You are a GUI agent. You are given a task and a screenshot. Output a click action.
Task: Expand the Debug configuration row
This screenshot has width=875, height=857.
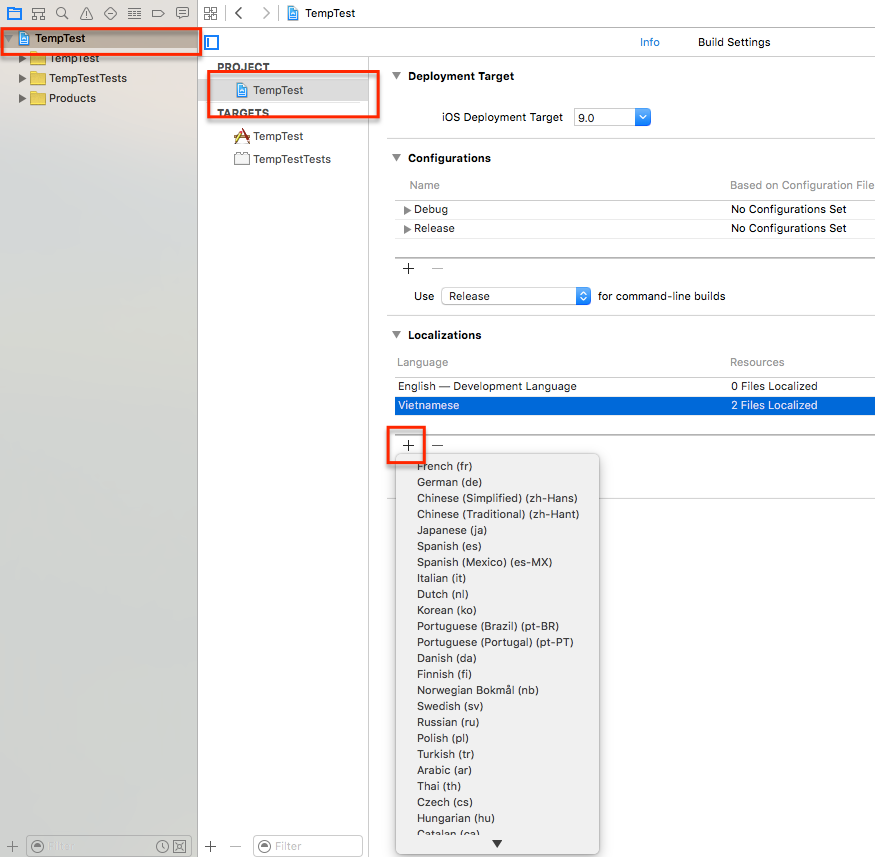point(407,210)
